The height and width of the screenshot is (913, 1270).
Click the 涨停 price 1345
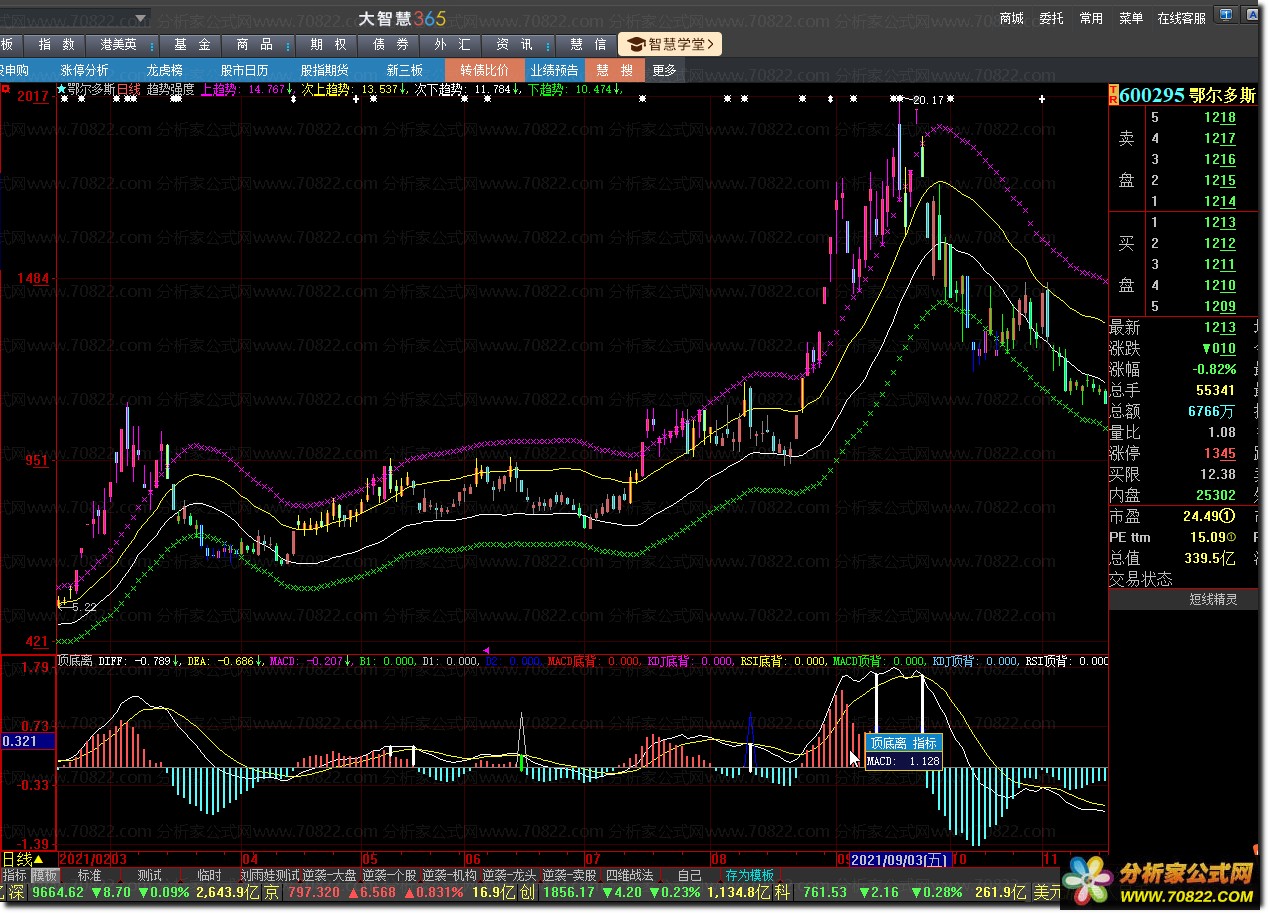click(1219, 453)
